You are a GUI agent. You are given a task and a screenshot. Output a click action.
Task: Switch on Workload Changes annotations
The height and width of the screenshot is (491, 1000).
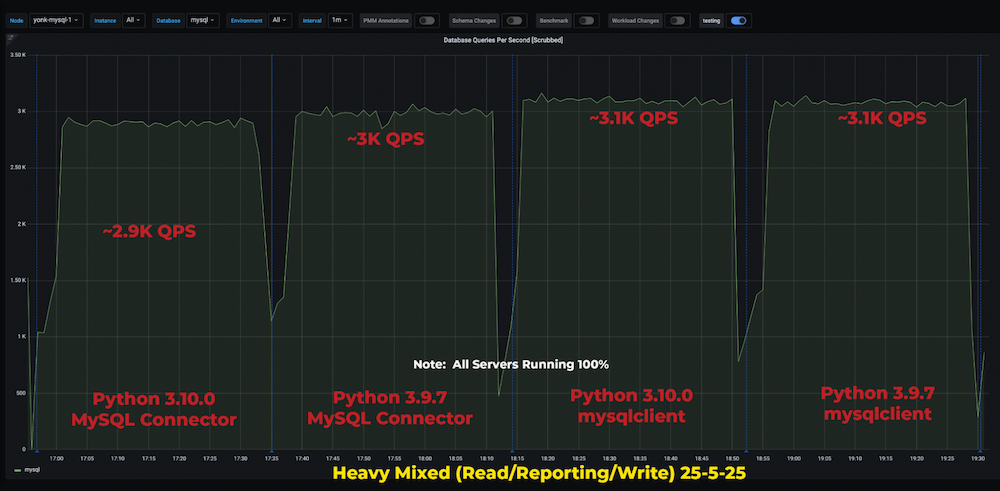[x=677, y=20]
